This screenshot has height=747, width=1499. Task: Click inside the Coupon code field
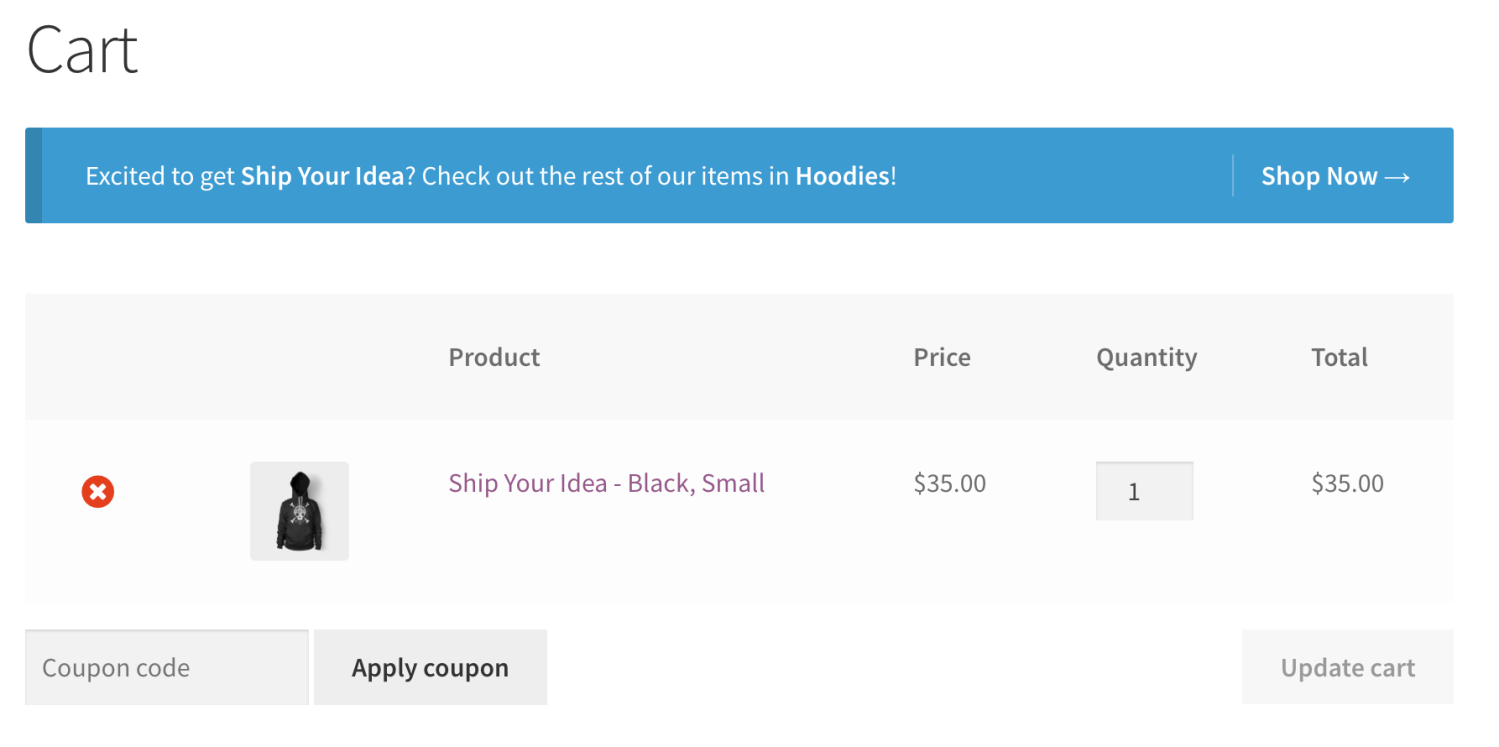(166, 667)
